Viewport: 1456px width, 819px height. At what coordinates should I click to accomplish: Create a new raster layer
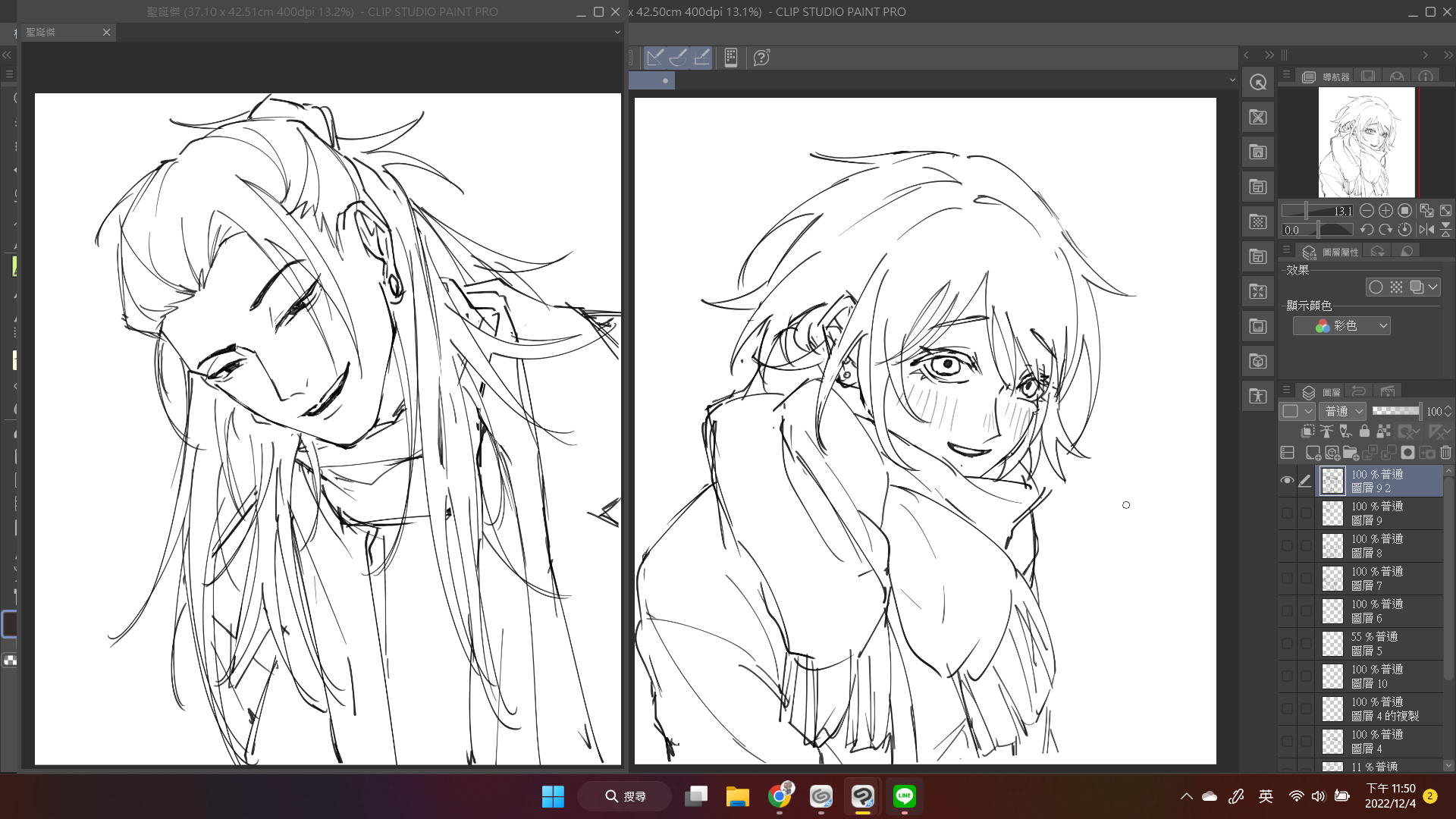[1313, 453]
